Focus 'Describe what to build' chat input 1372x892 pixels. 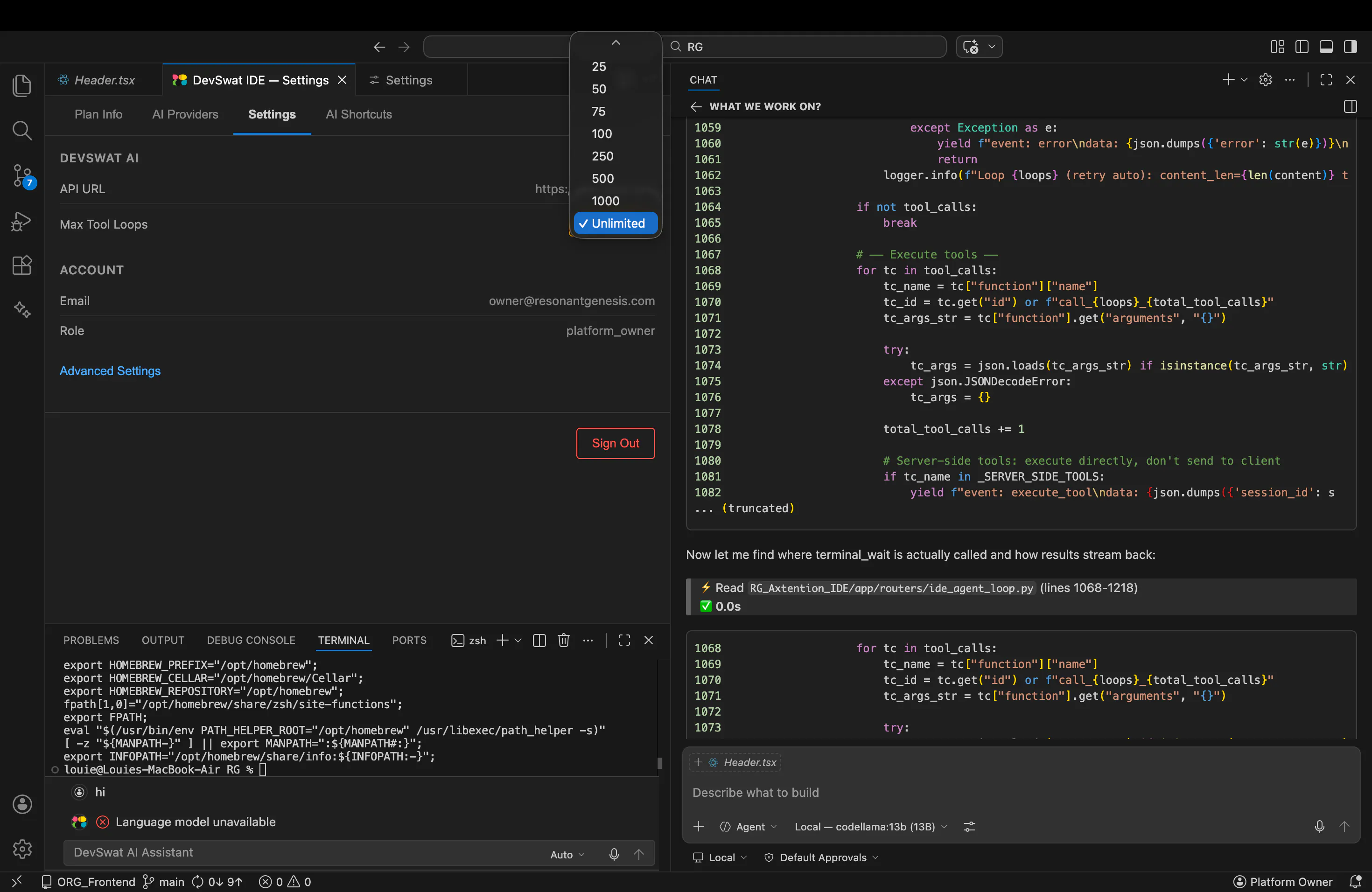tap(1020, 792)
